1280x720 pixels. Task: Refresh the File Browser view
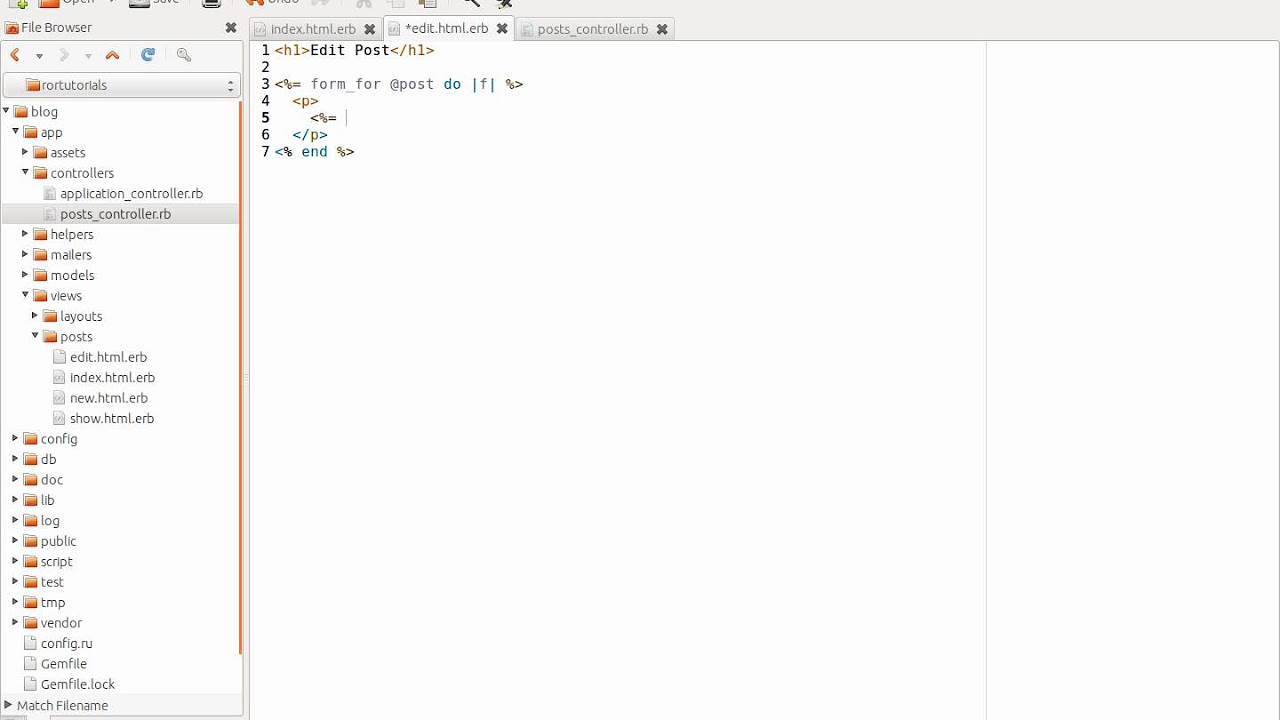(148, 56)
